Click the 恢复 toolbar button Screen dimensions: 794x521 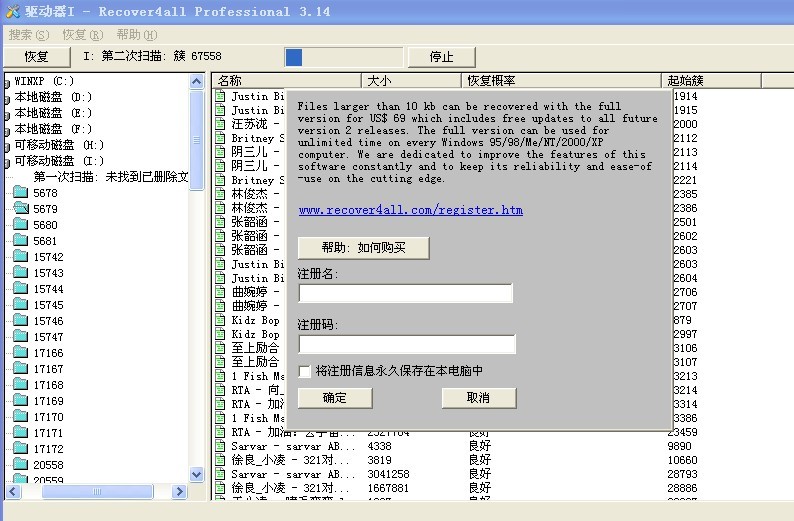click(36, 57)
